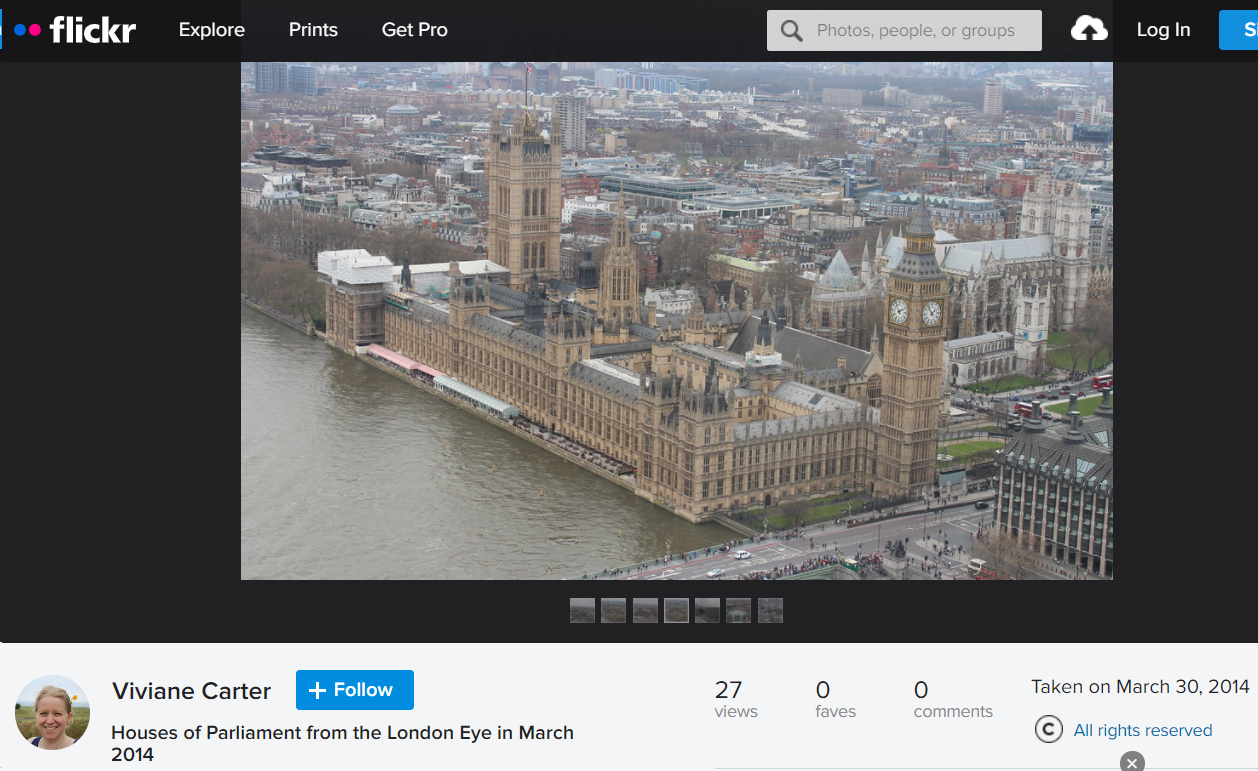Go to Get Pro

(x=415, y=30)
